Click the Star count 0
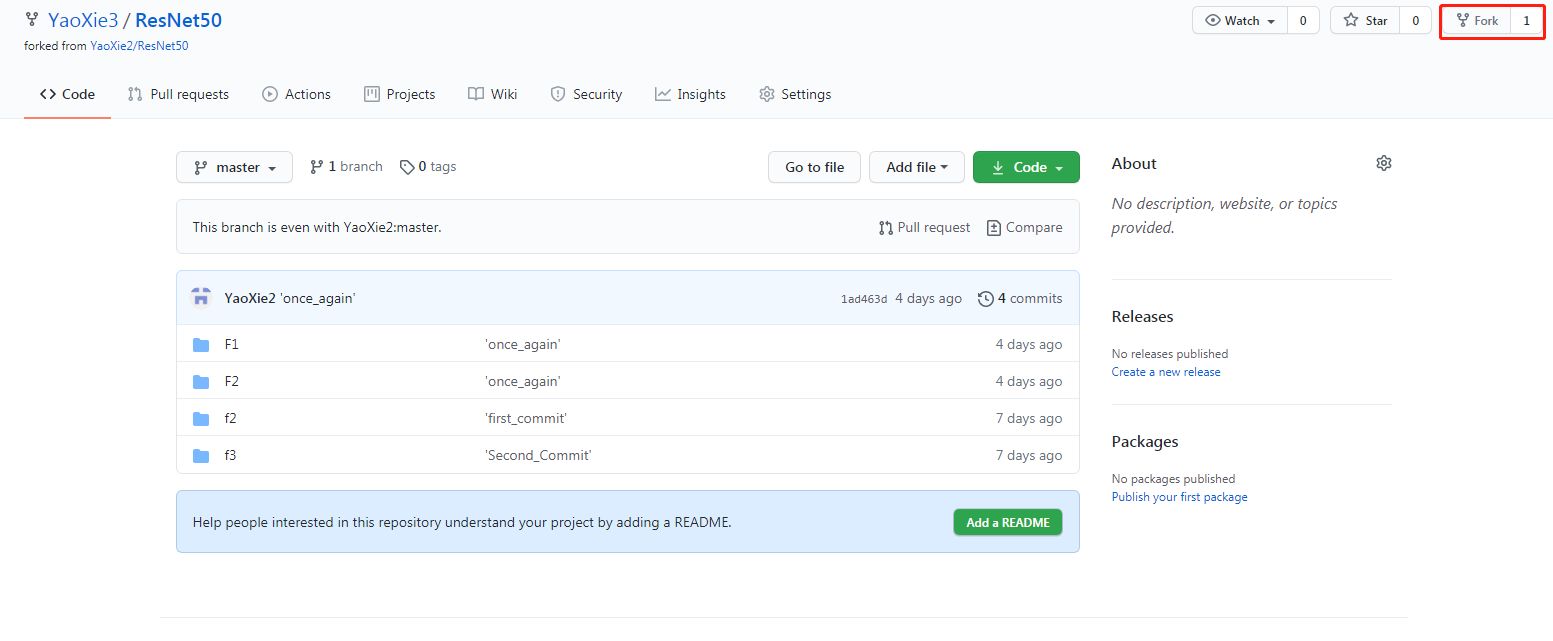 pyautogui.click(x=1415, y=20)
